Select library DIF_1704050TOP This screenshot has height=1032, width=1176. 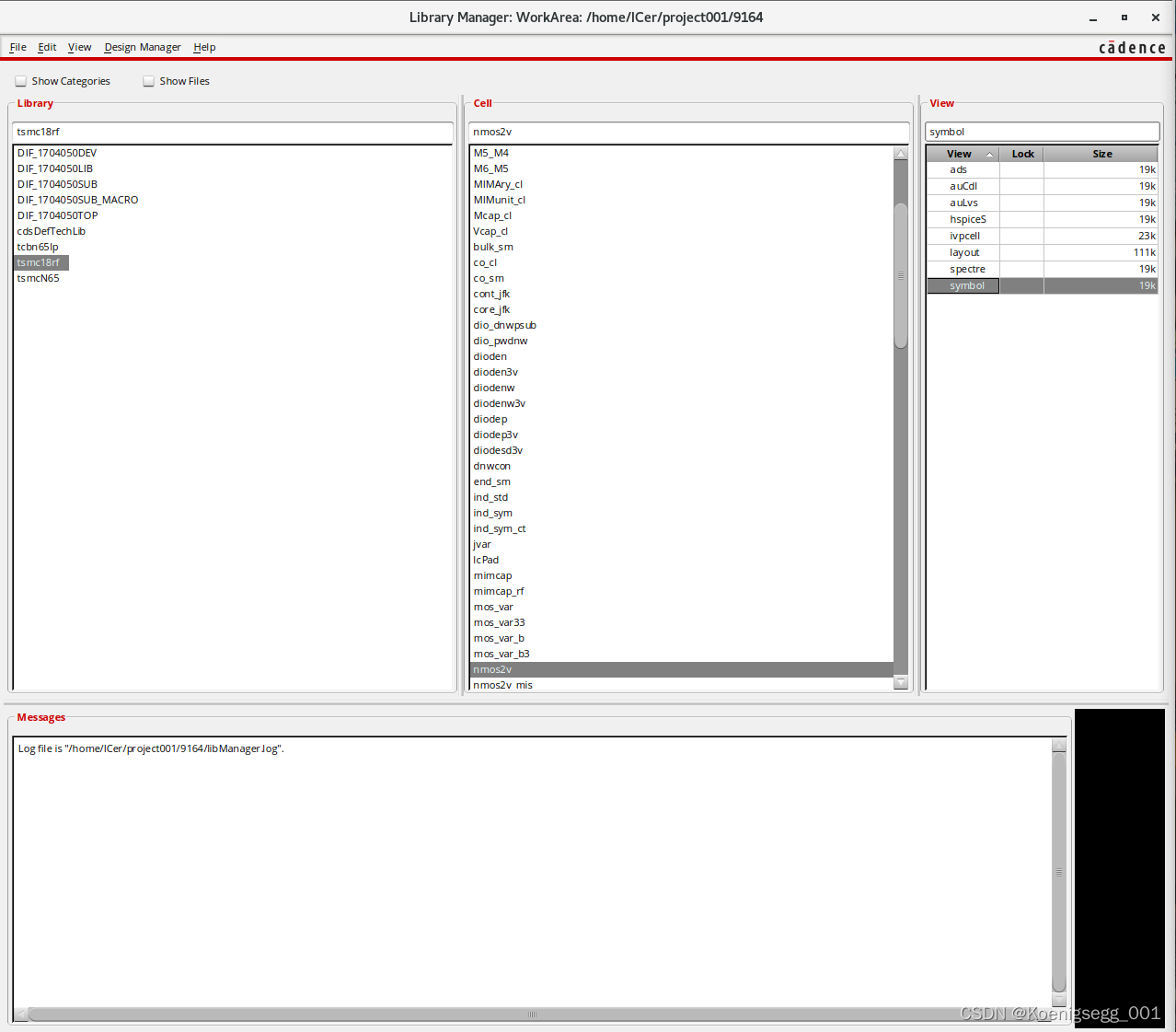click(57, 215)
